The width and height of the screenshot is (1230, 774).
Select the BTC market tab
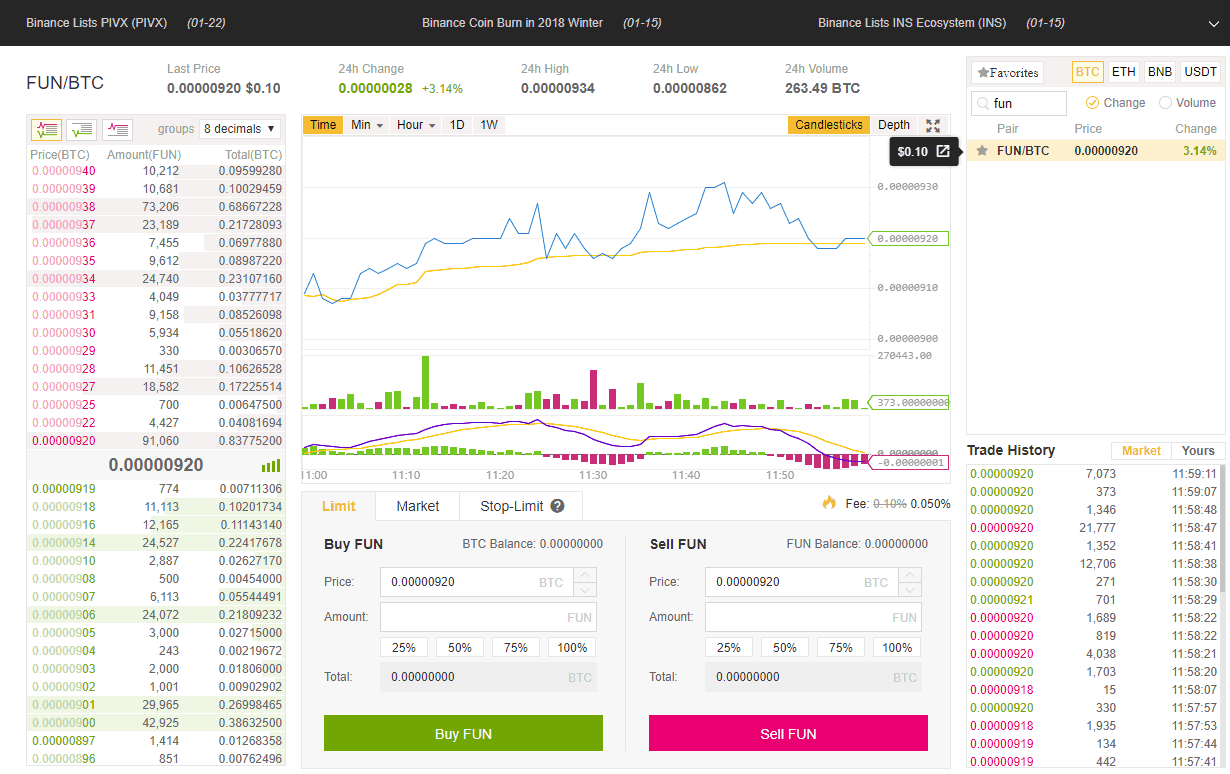pyautogui.click(x=1088, y=72)
